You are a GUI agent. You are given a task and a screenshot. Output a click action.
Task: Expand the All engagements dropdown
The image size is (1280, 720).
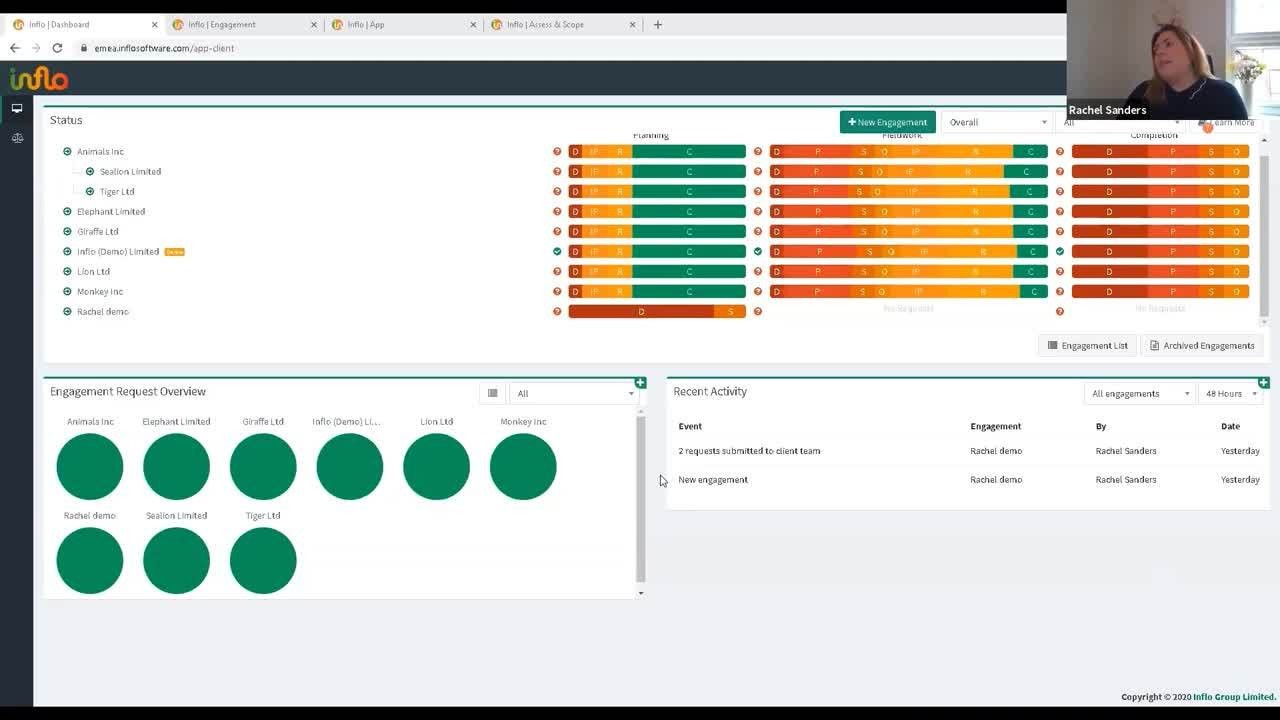pos(1139,394)
